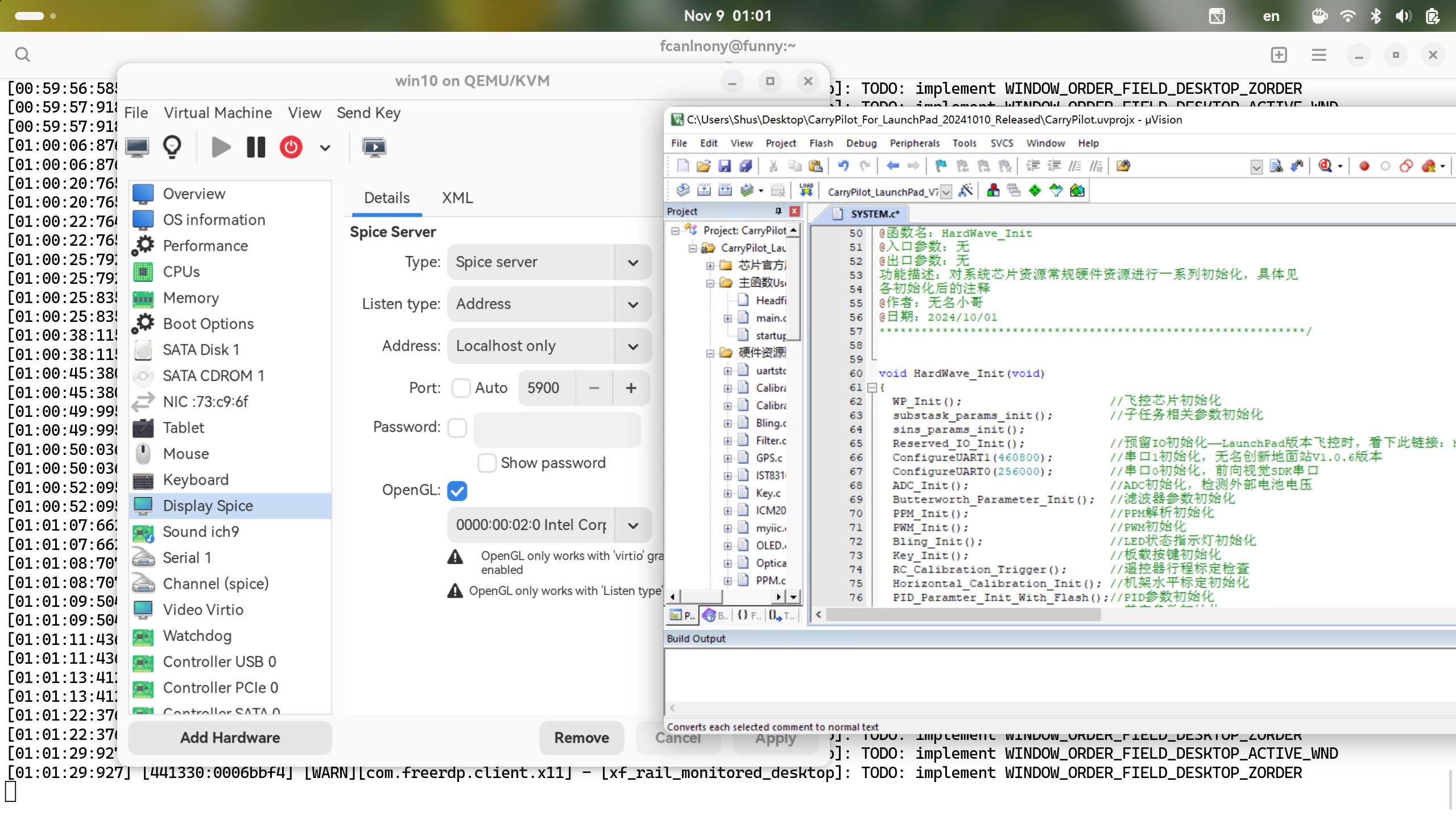Click the LOAD download to flash icon

806,191
